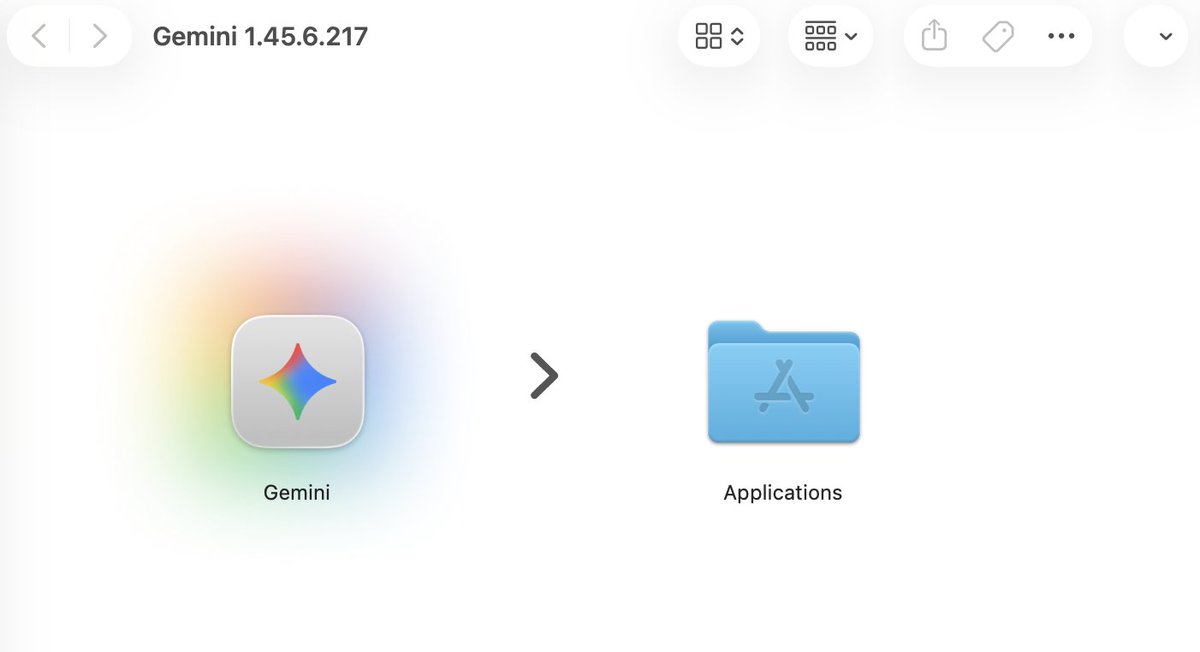Click the large arrow between Gemini and Applications
Viewport: 1200px width, 652px height.
[x=545, y=375]
